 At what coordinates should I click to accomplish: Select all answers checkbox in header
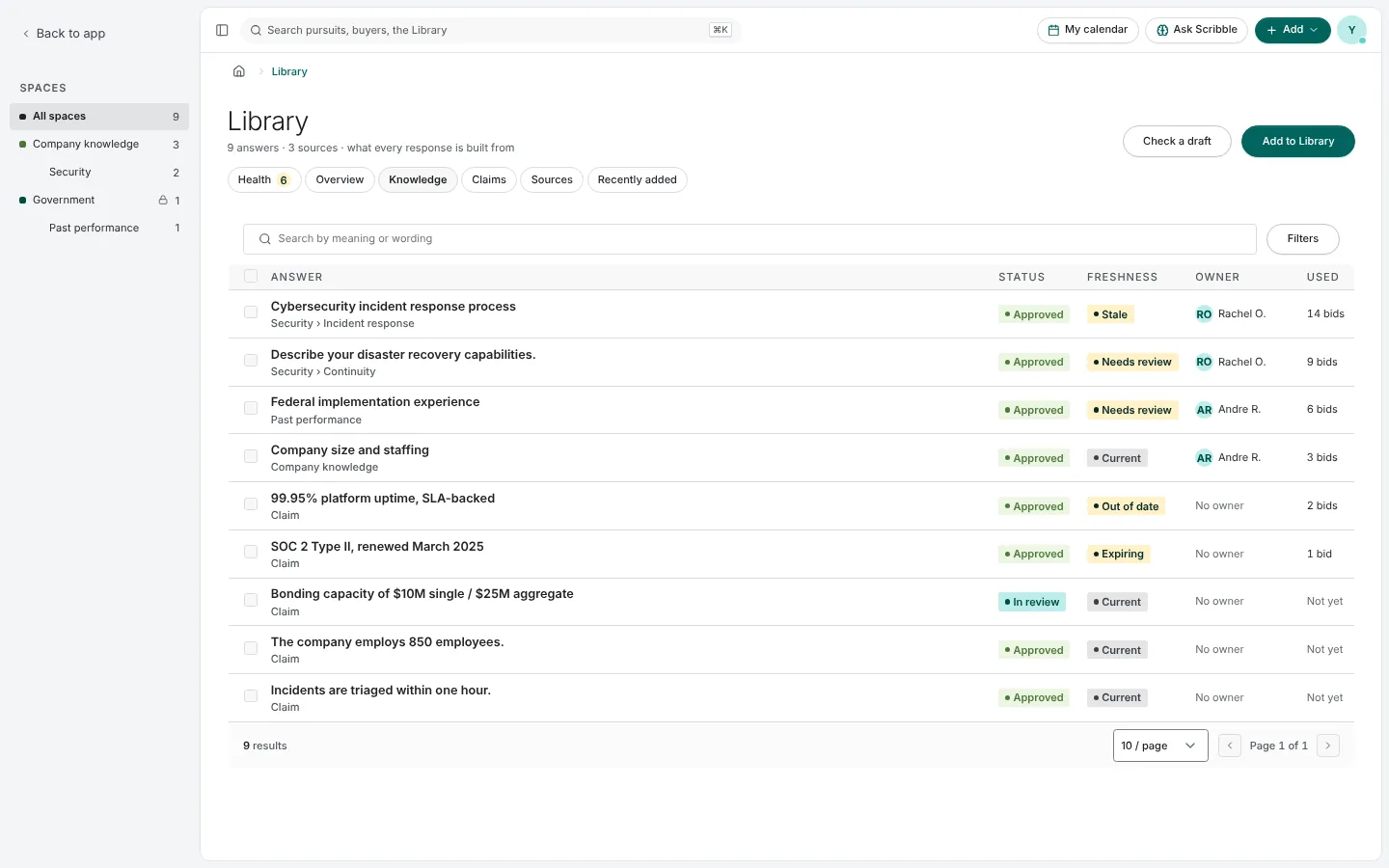coord(251,277)
